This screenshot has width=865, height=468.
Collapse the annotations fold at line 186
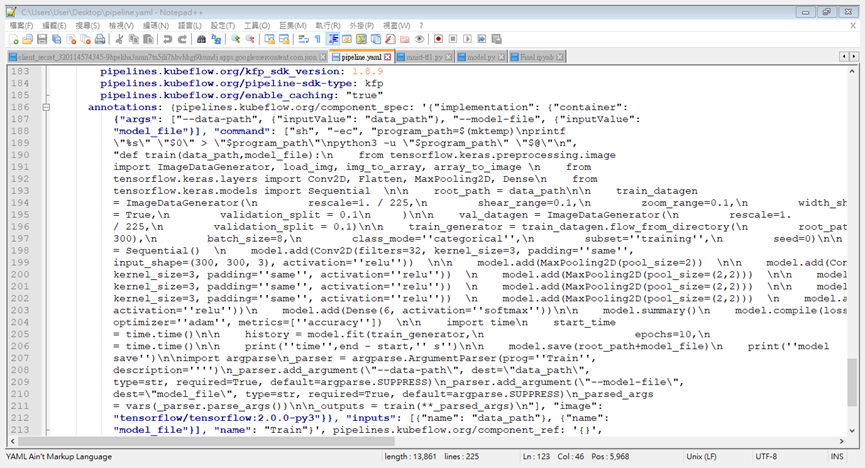(46, 107)
